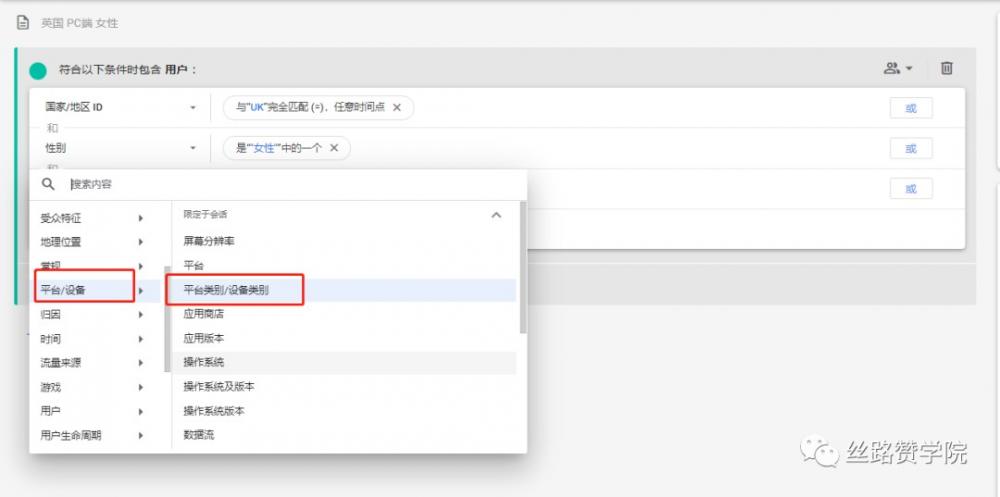Image resolution: width=1000 pixels, height=497 pixels.
Task: Choose the 操作系统及版本 dimension
Action: click(x=344, y=387)
